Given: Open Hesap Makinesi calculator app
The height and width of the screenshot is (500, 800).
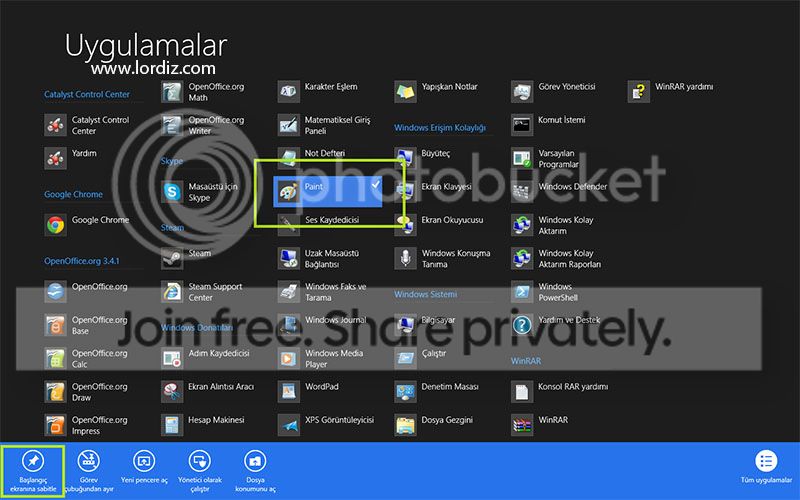Looking at the screenshot, I should tap(172, 424).
